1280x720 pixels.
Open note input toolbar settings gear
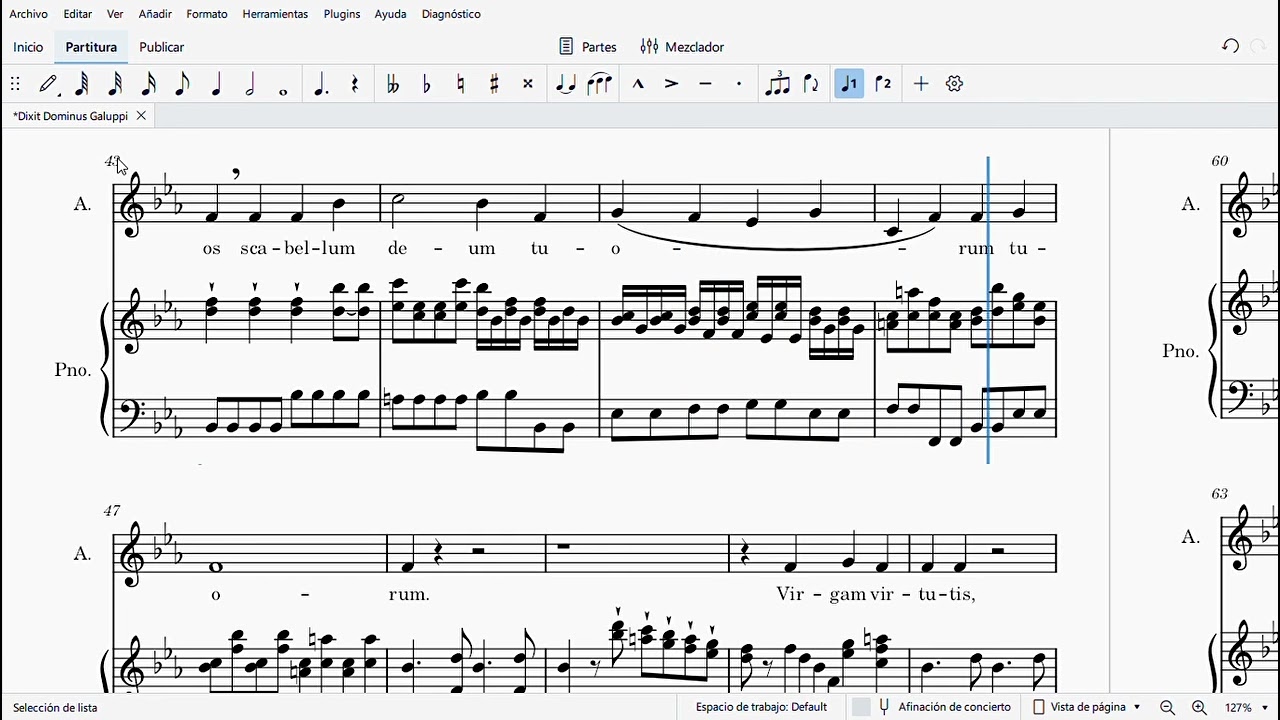point(954,84)
